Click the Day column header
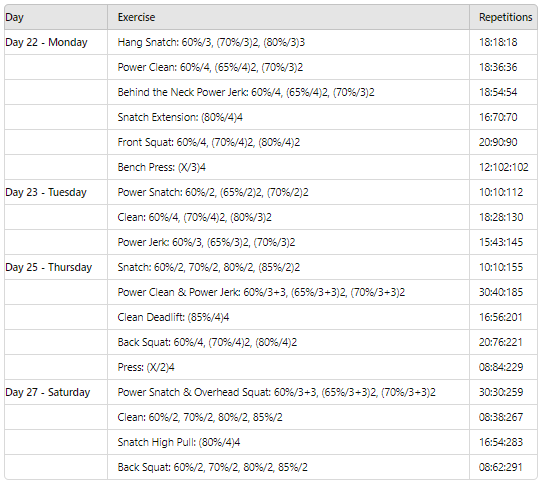This screenshot has width=542, height=482. click(x=56, y=17)
